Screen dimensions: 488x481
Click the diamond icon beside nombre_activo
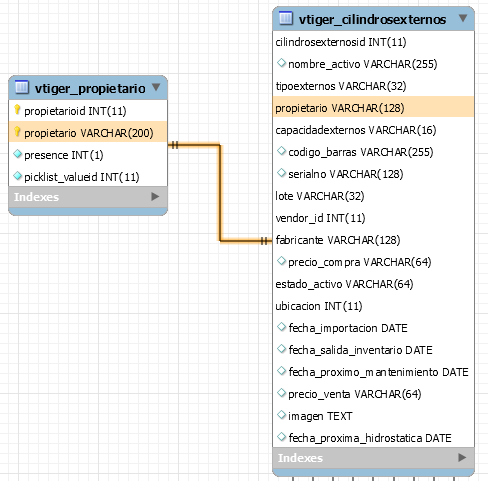[281, 63]
